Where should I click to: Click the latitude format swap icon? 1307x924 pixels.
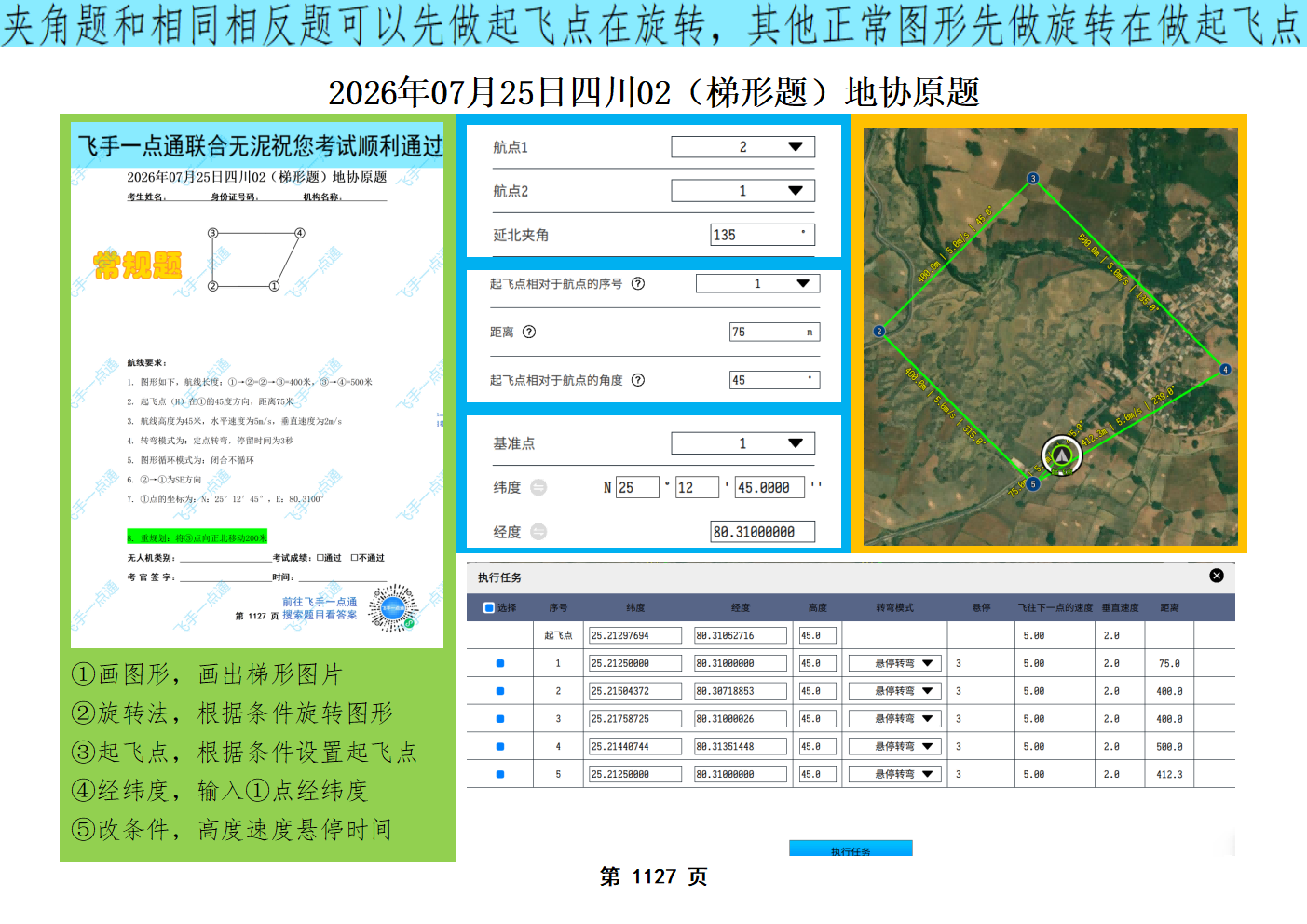[x=538, y=487]
